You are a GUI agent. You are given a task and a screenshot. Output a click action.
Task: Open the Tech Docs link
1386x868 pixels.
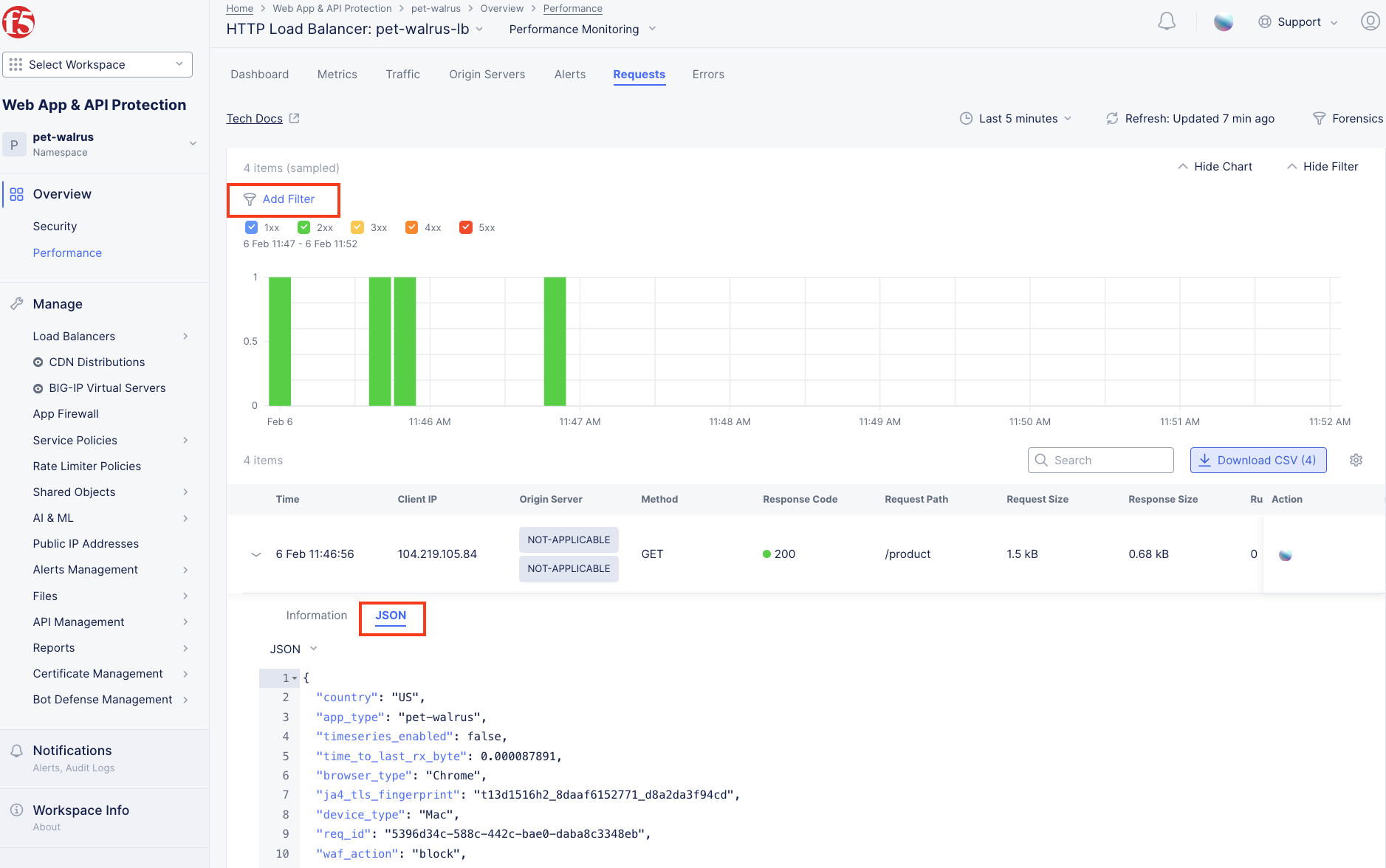coord(255,119)
